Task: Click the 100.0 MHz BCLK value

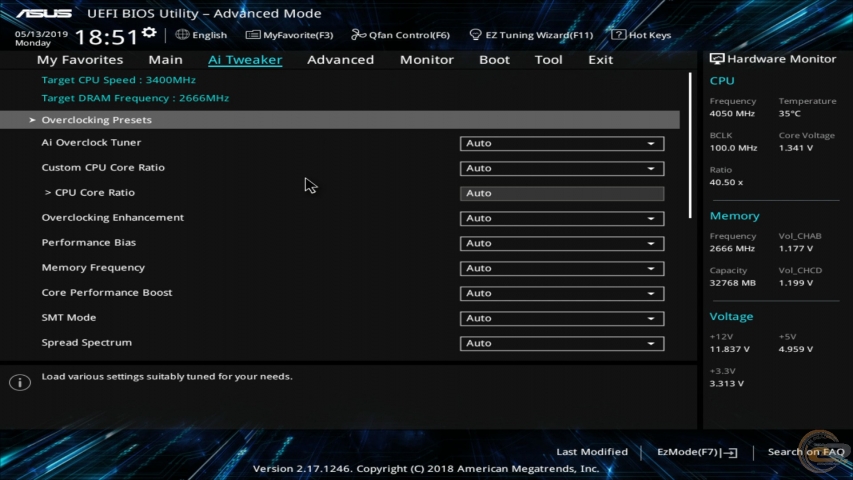Action: [x=733, y=148]
